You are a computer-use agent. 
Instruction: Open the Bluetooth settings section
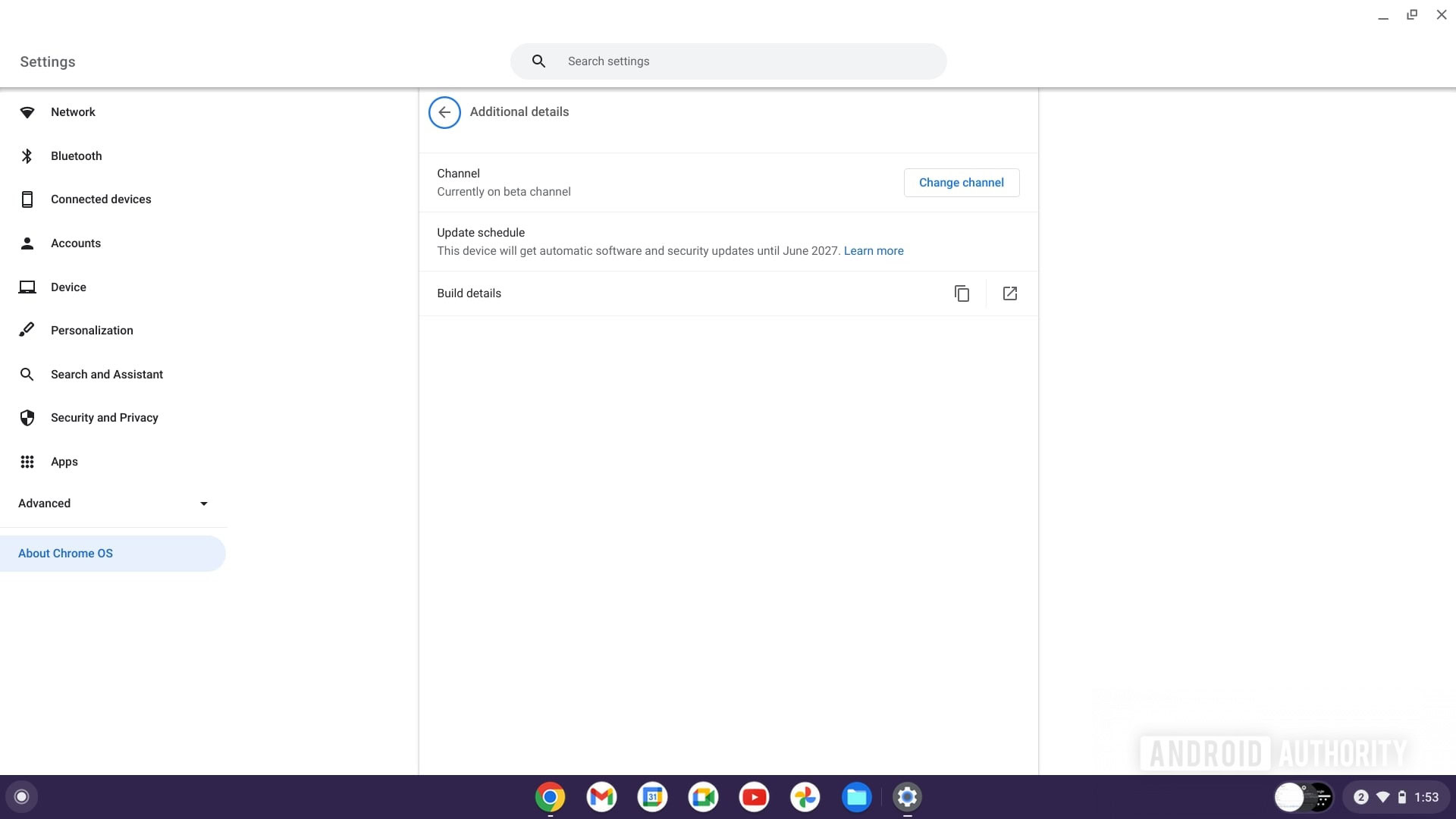(76, 156)
